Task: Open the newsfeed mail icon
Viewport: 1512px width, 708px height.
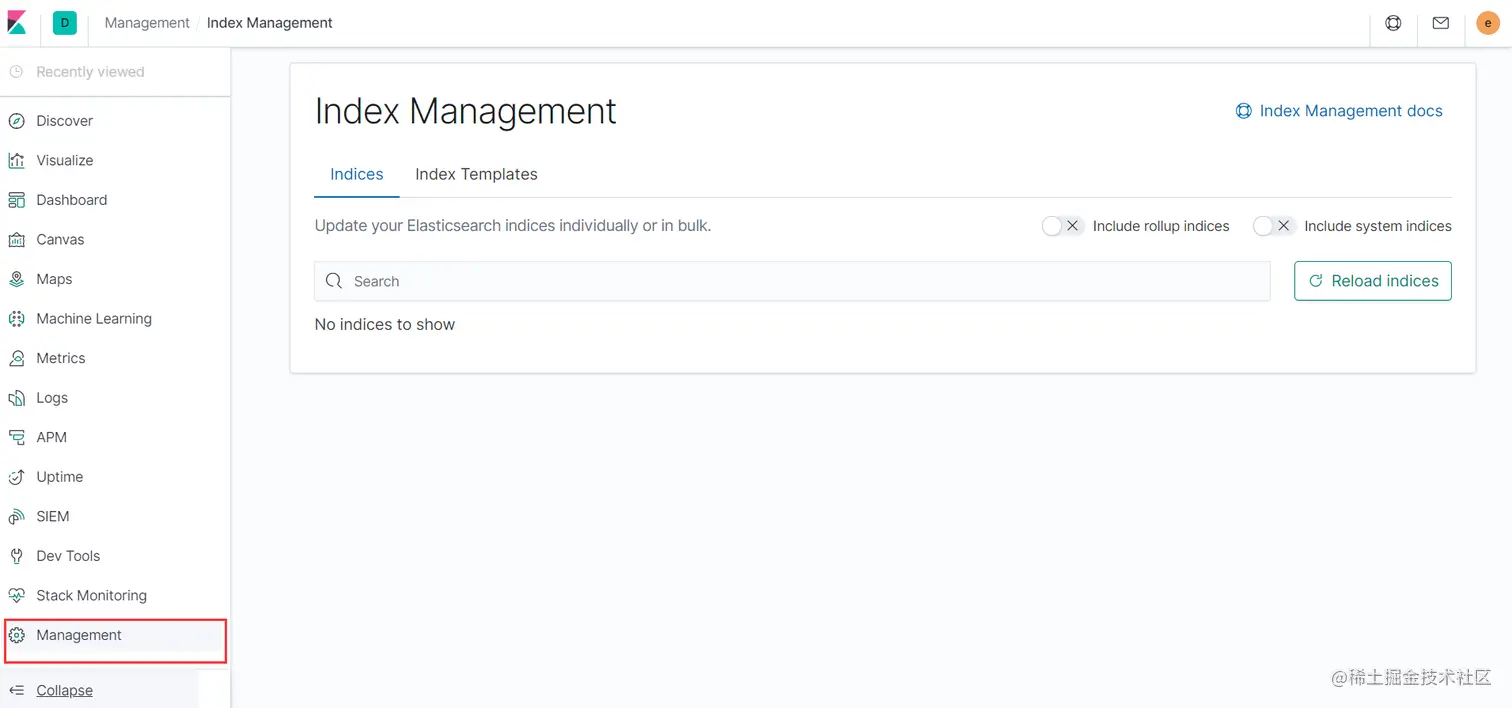Action: (x=1440, y=22)
